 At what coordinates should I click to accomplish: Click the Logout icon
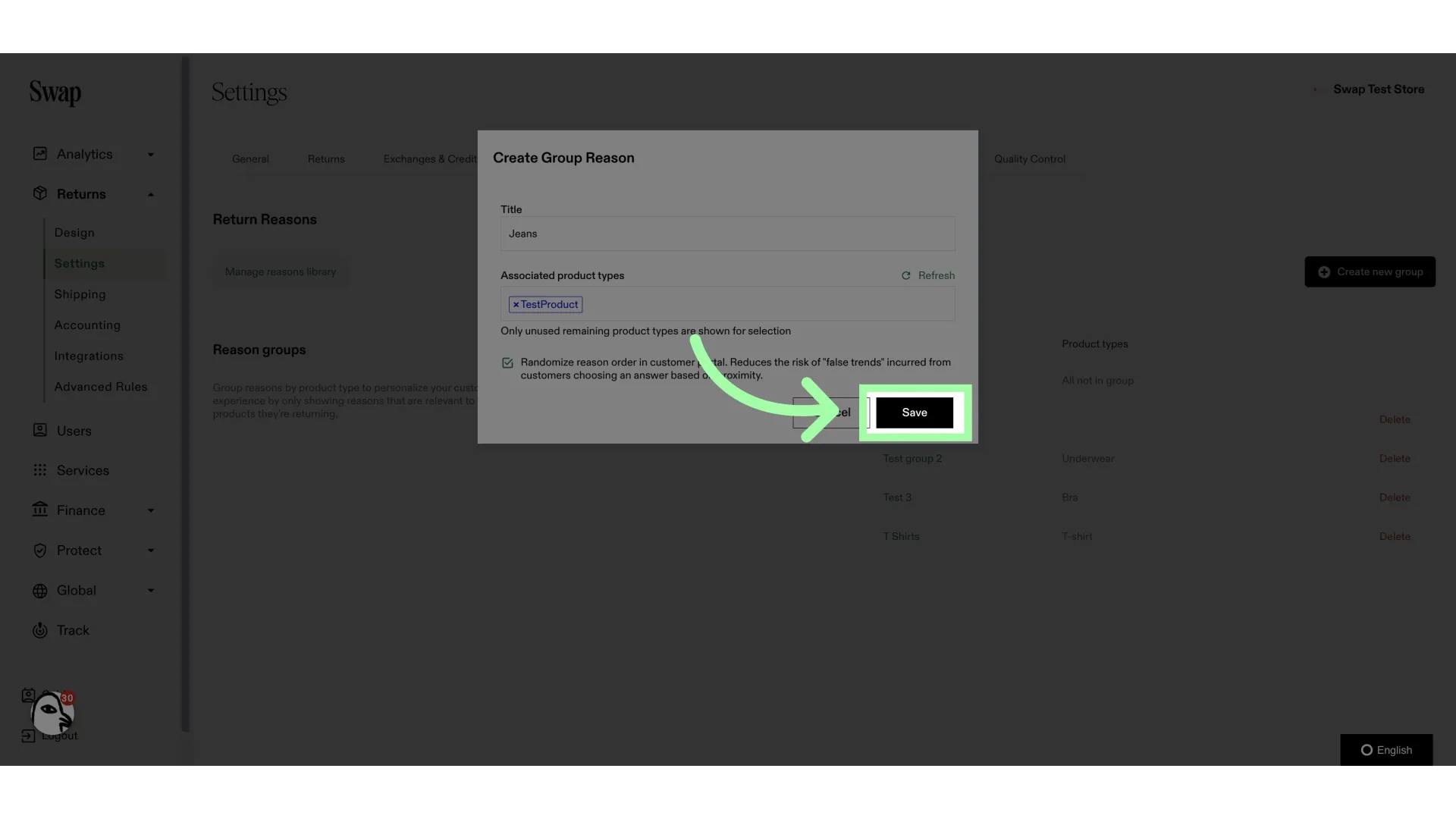(28, 736)
